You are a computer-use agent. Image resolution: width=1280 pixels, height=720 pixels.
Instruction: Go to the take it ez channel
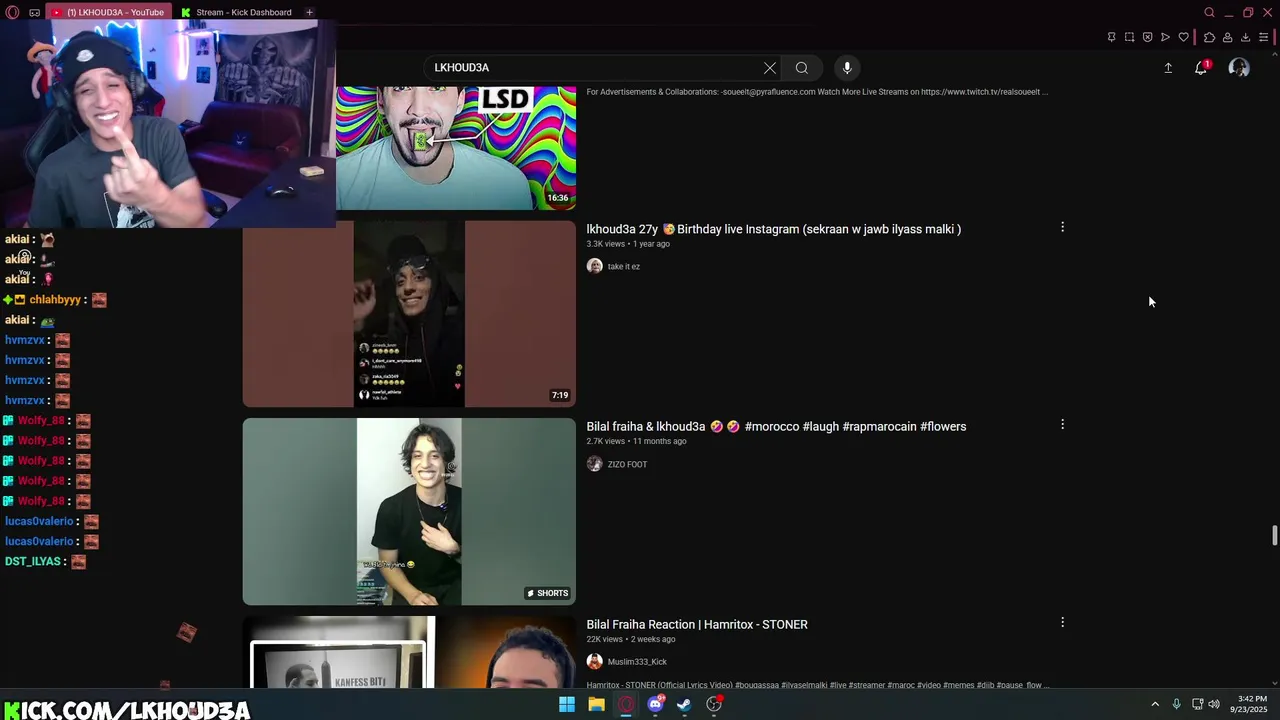tap(623, 267)
